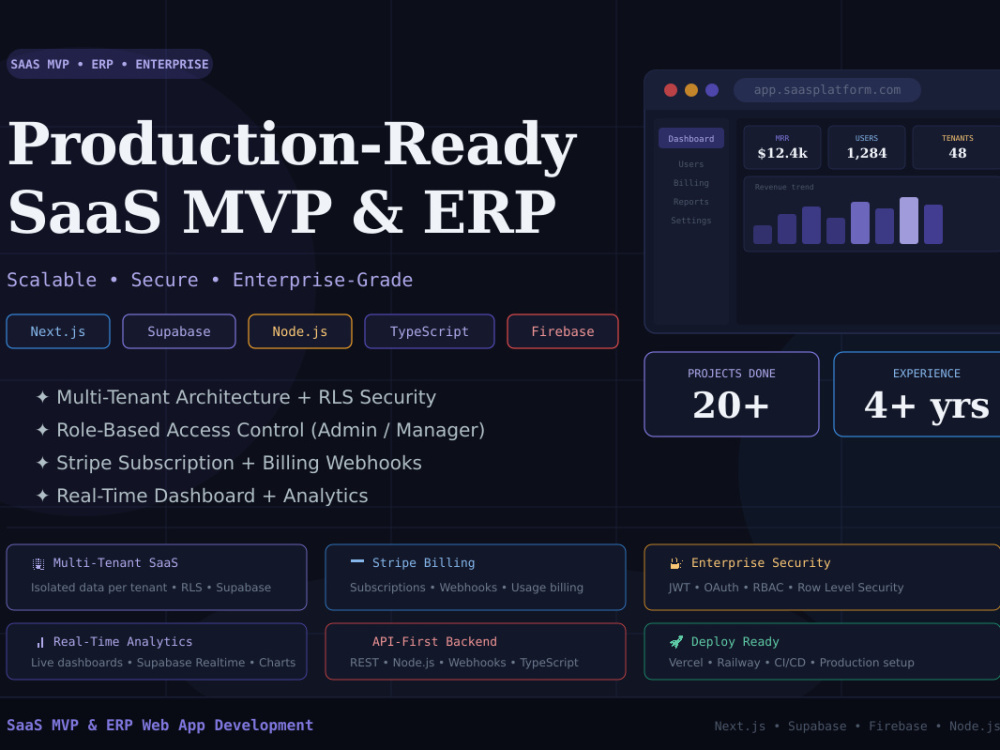
Task: Click the Deploy Ready rocket icon
Action: (676, 642)
